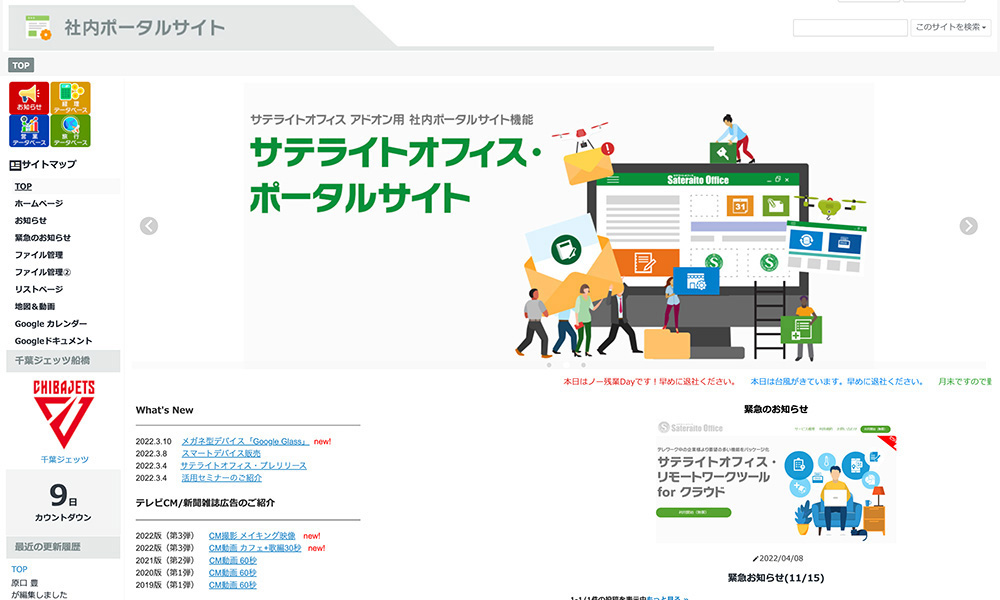Screen dimensions: 1000x600
Task: Open Google カレンダー in the sitemap
Action: coord(51,324)
